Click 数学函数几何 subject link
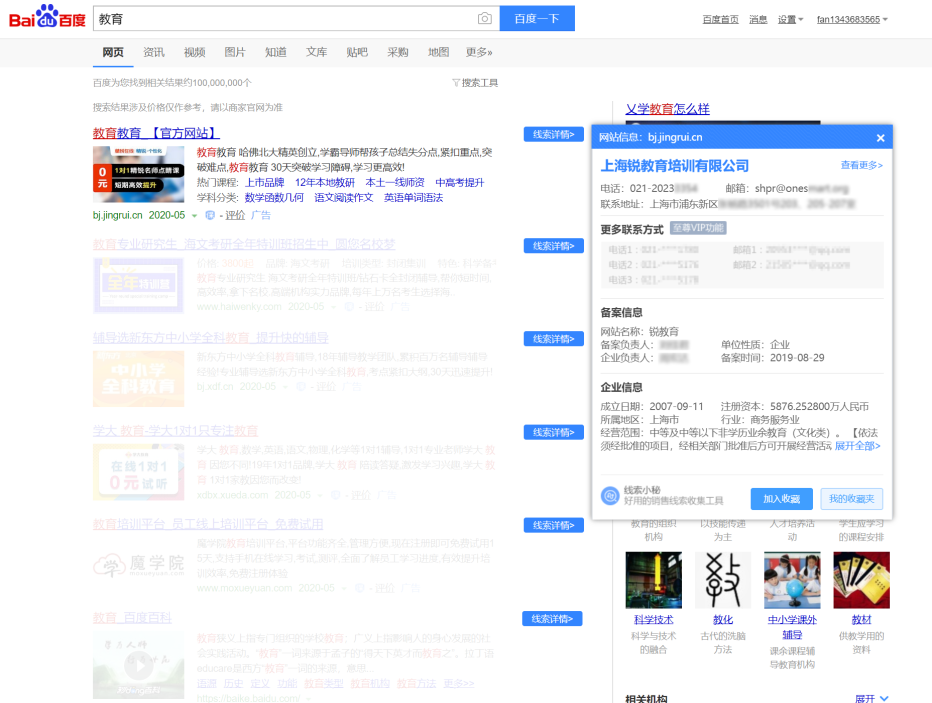932x703 pixels. point(274,197)
